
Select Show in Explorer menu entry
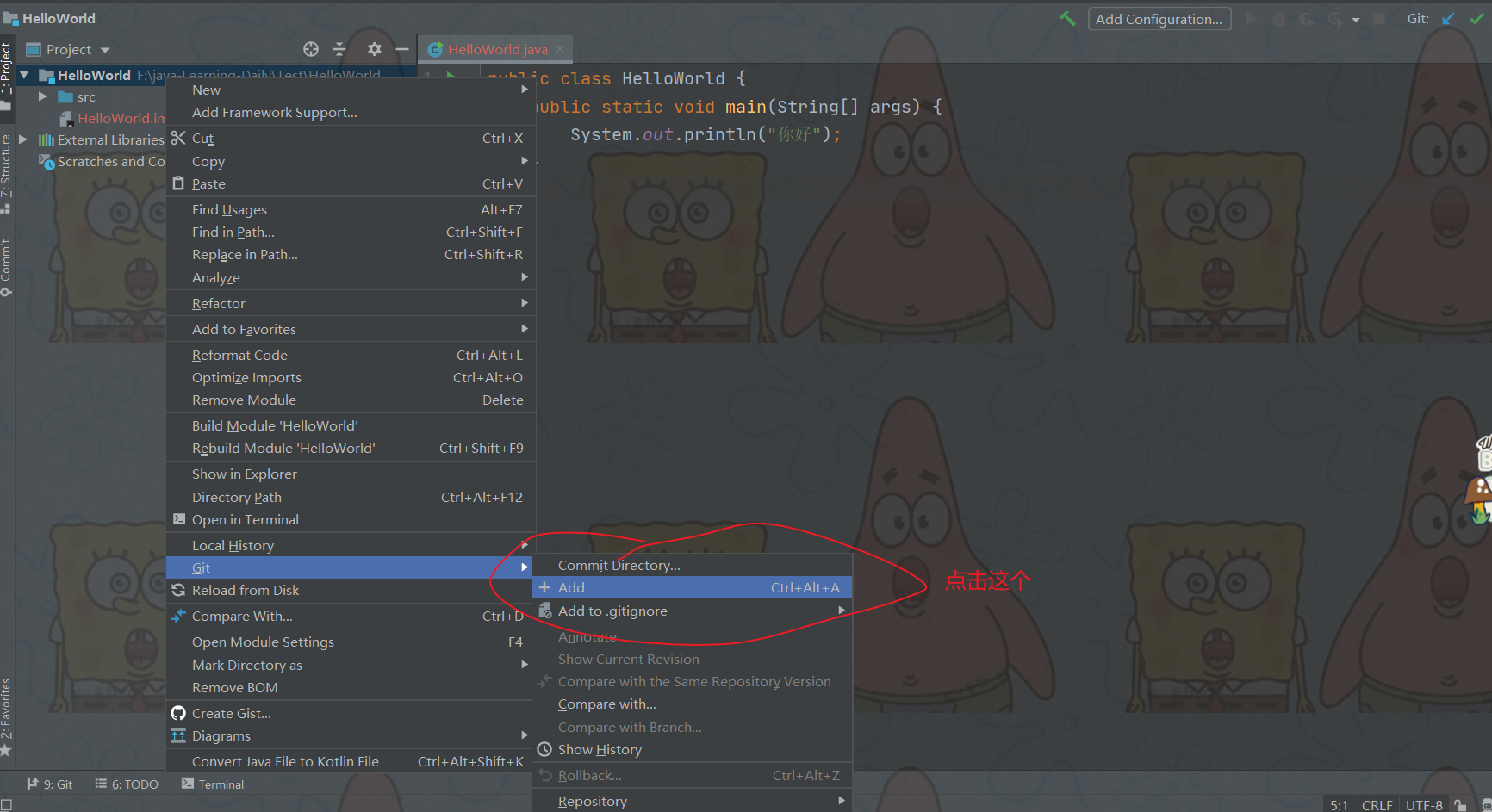[x=351, y=474]
